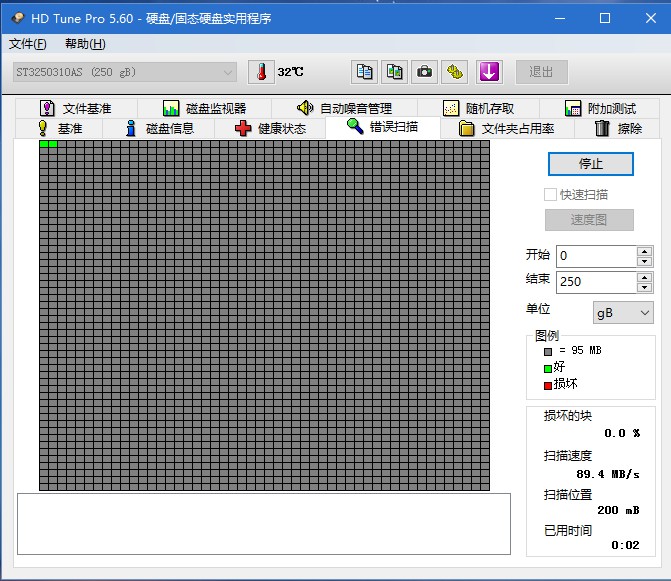The image size is (671, 581).
Task: Open the 文件(F) menu
Action: [28, 44]
